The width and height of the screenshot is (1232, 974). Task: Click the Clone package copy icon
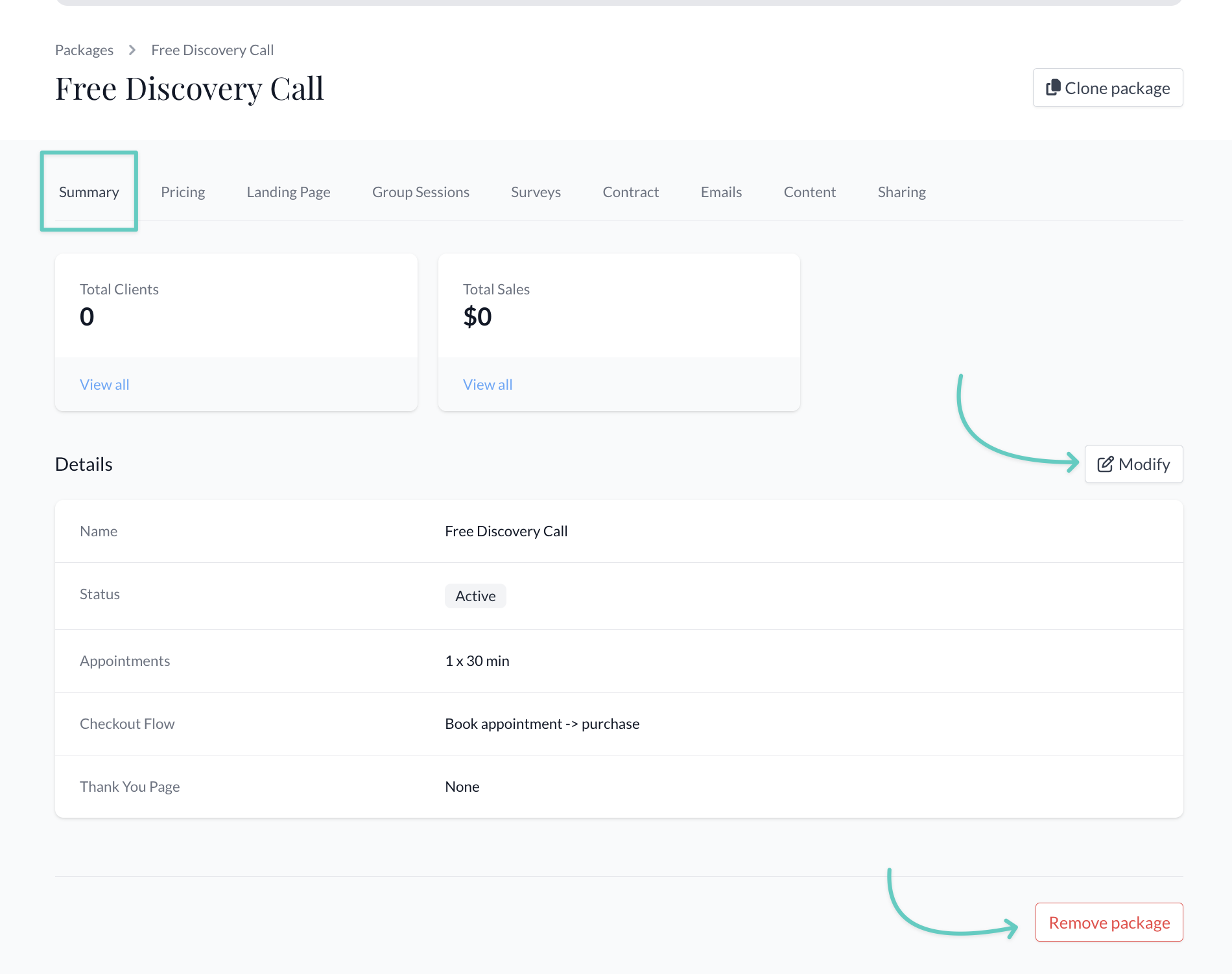1053,88
